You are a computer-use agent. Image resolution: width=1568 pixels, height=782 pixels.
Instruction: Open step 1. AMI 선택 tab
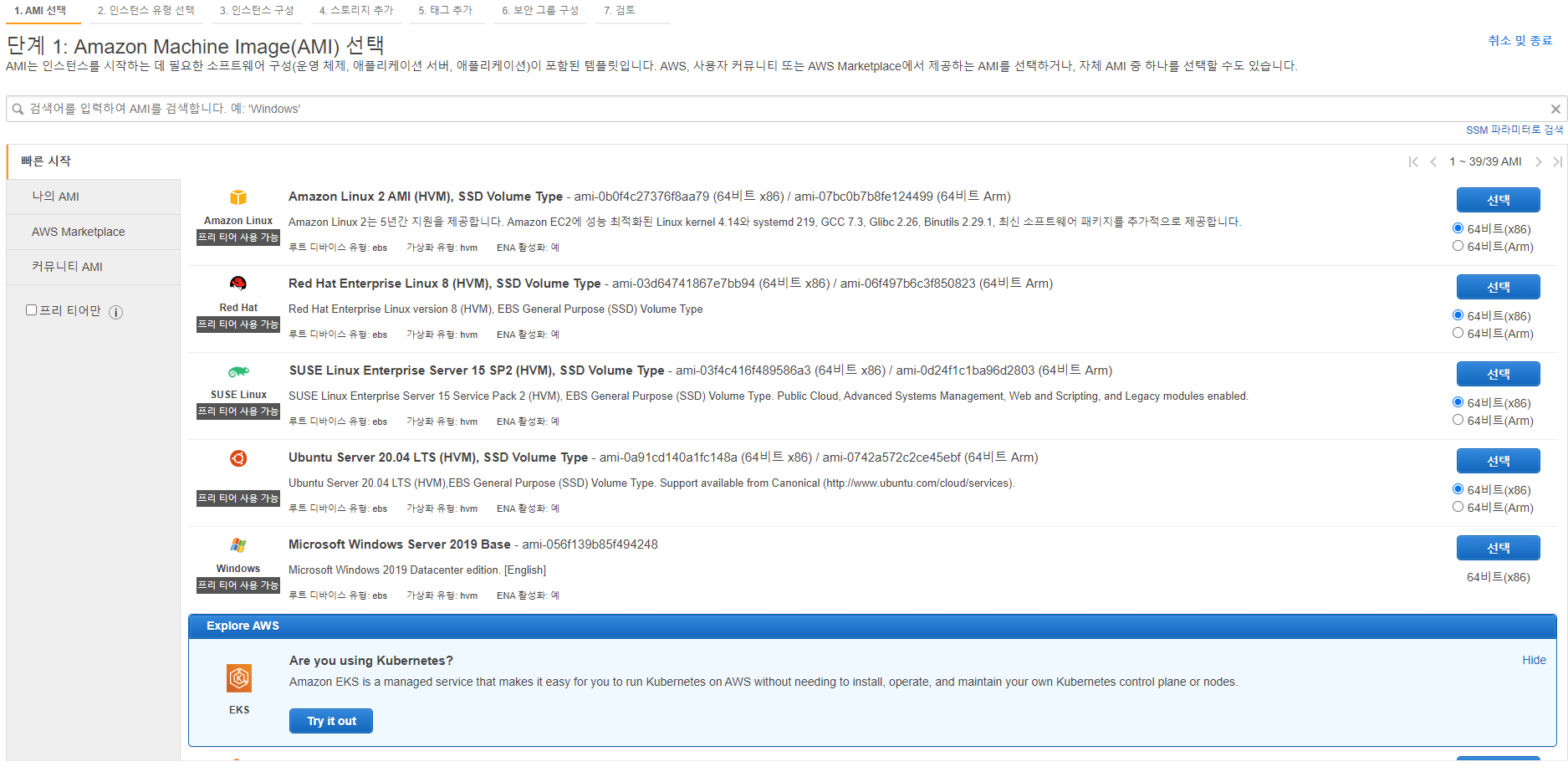coord(40,11)
